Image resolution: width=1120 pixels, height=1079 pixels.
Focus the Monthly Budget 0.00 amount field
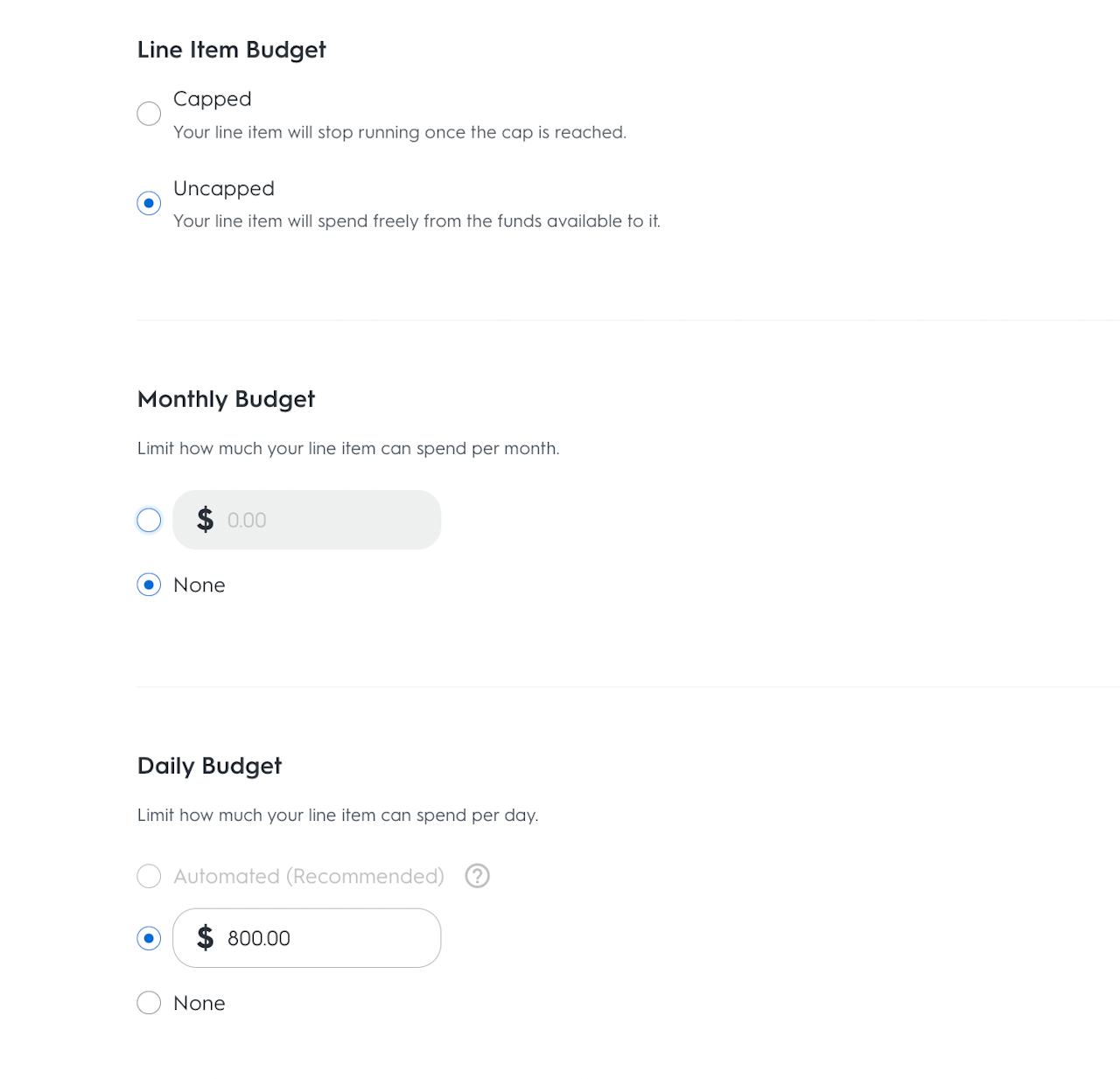(324, 520)
